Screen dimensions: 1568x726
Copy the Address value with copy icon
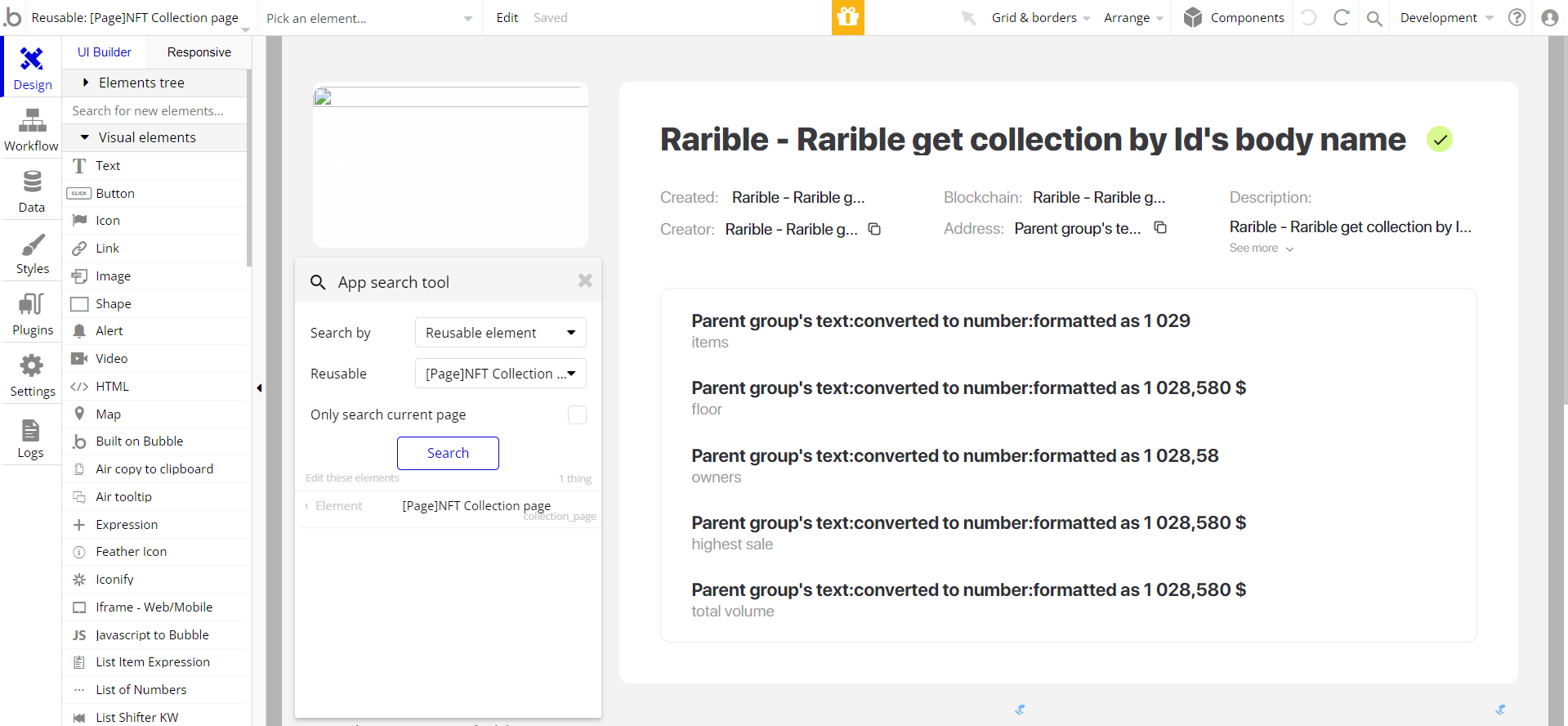(x=1160, y=227)
